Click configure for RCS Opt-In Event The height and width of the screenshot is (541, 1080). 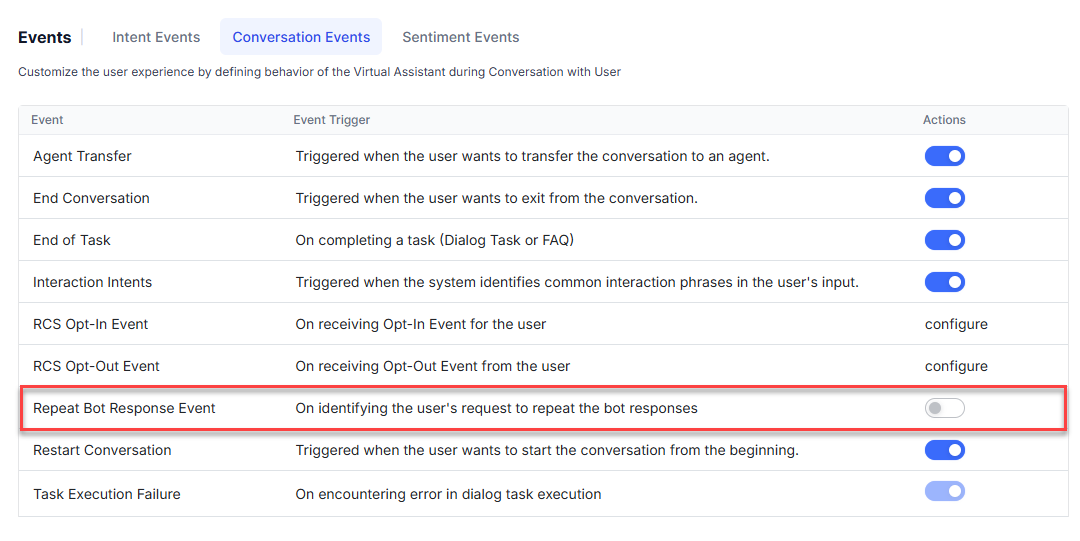(956, 324)
